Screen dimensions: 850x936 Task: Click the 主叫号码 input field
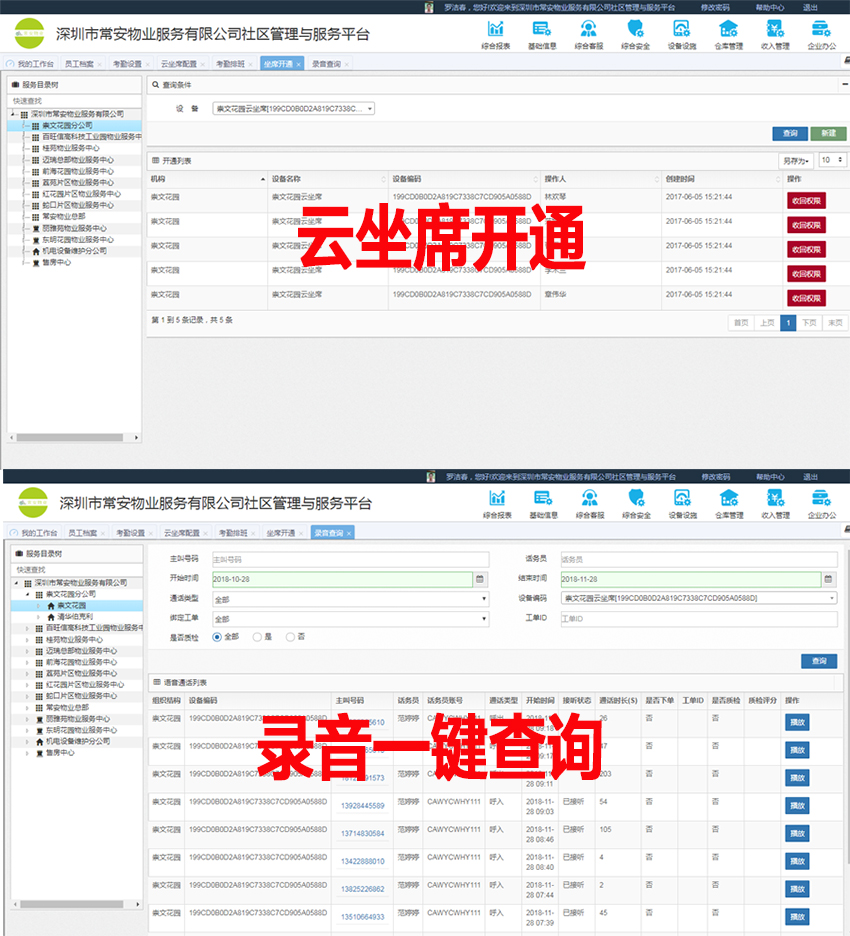tap(350, 559)
